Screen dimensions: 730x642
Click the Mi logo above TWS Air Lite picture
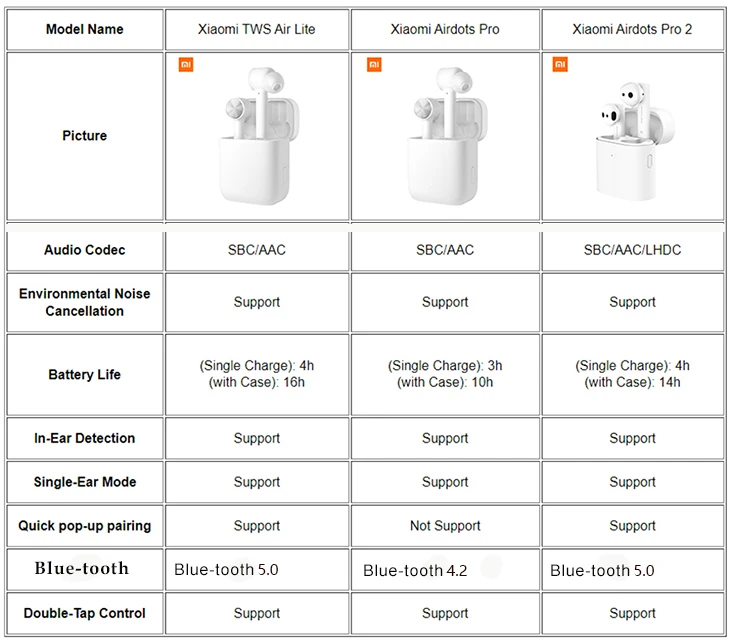point(186,65)
